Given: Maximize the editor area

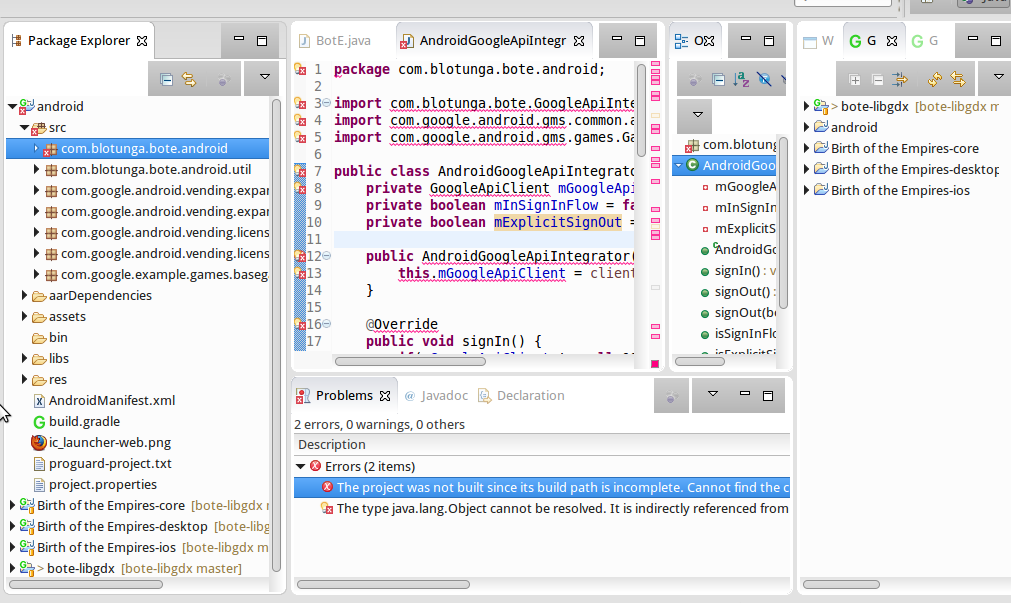Looking at the screenshot, I should 640,41.
